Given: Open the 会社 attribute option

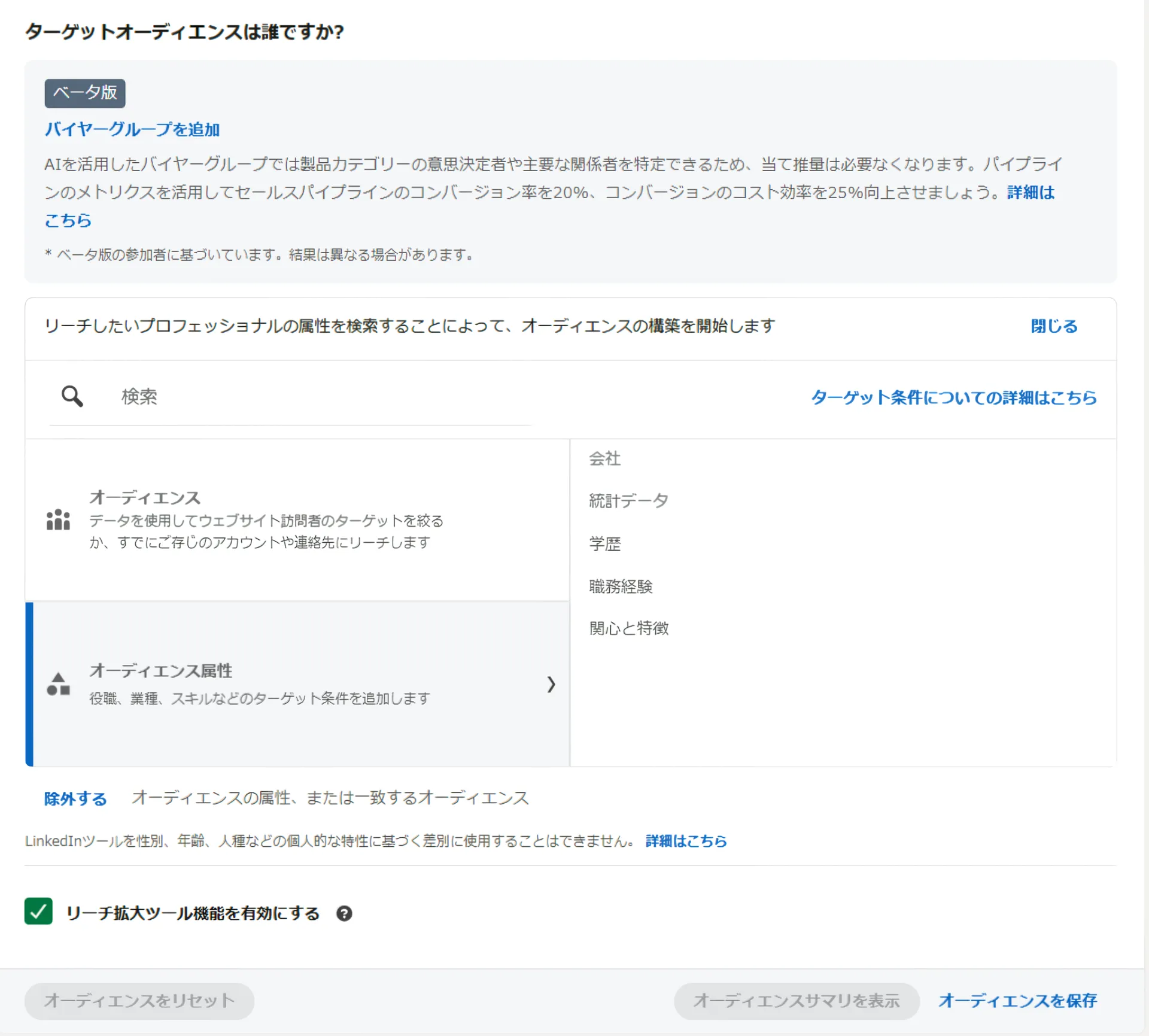Looking at the screenshot, I should click(605, 458).
